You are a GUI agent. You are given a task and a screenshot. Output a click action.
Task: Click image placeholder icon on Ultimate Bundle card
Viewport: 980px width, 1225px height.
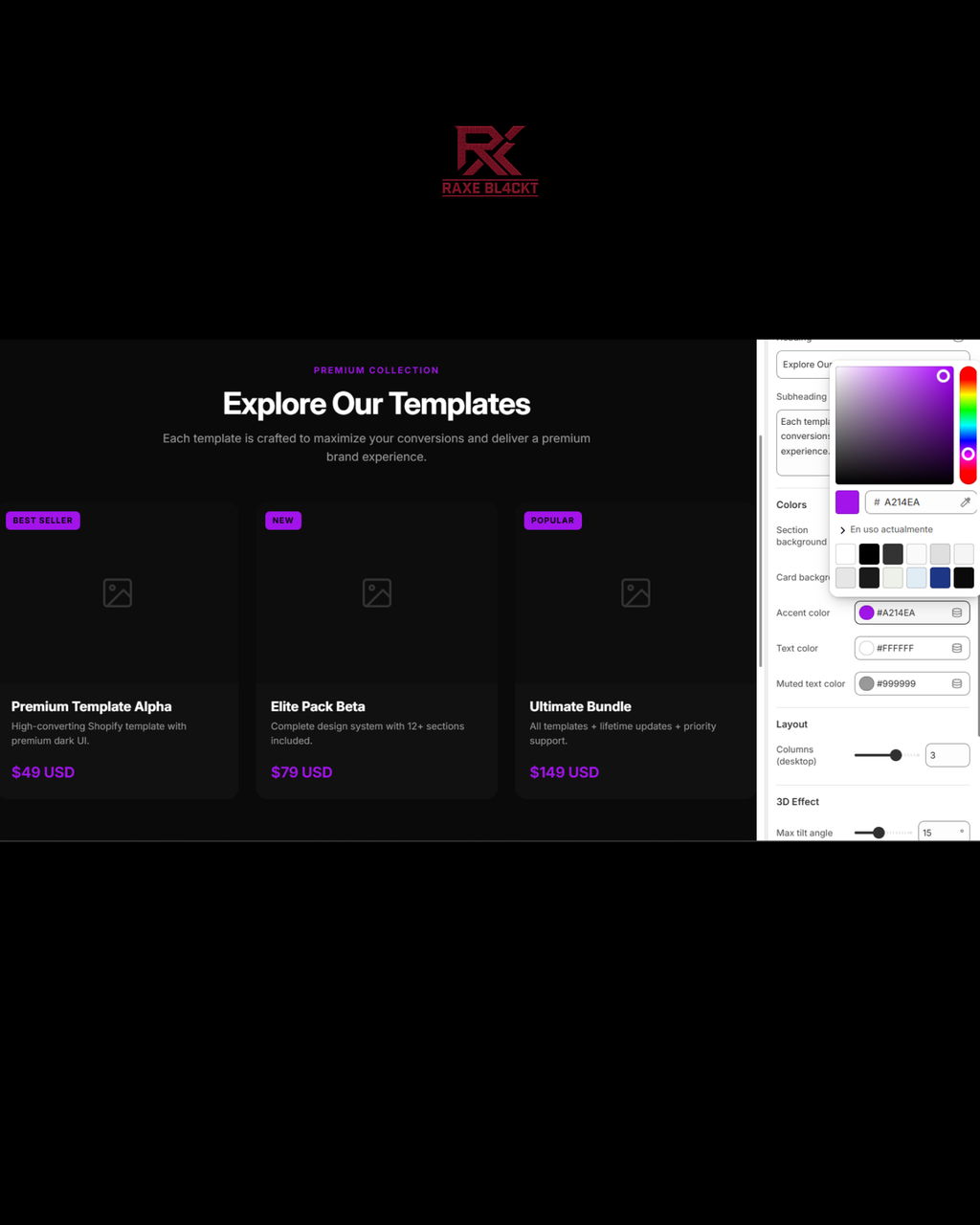pyautogui.click(x=635, y=592)
